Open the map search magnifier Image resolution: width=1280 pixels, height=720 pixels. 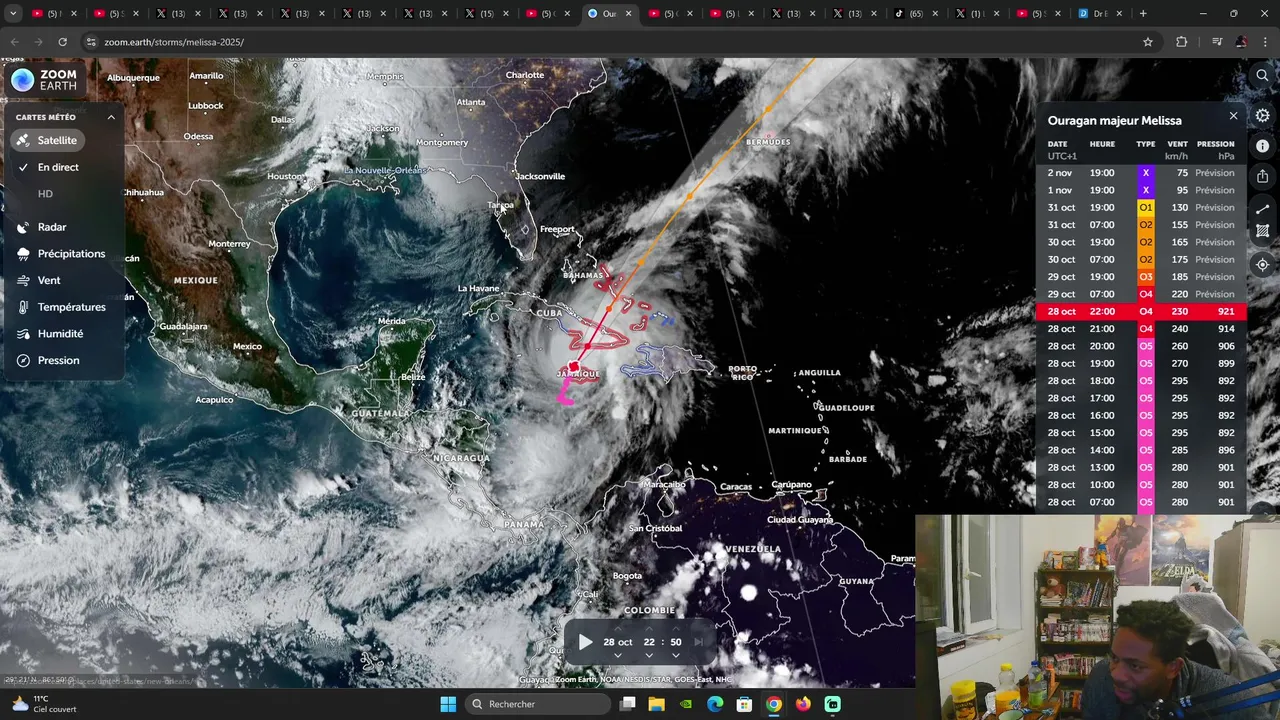pyautogui.click(x=1263, y=76)
